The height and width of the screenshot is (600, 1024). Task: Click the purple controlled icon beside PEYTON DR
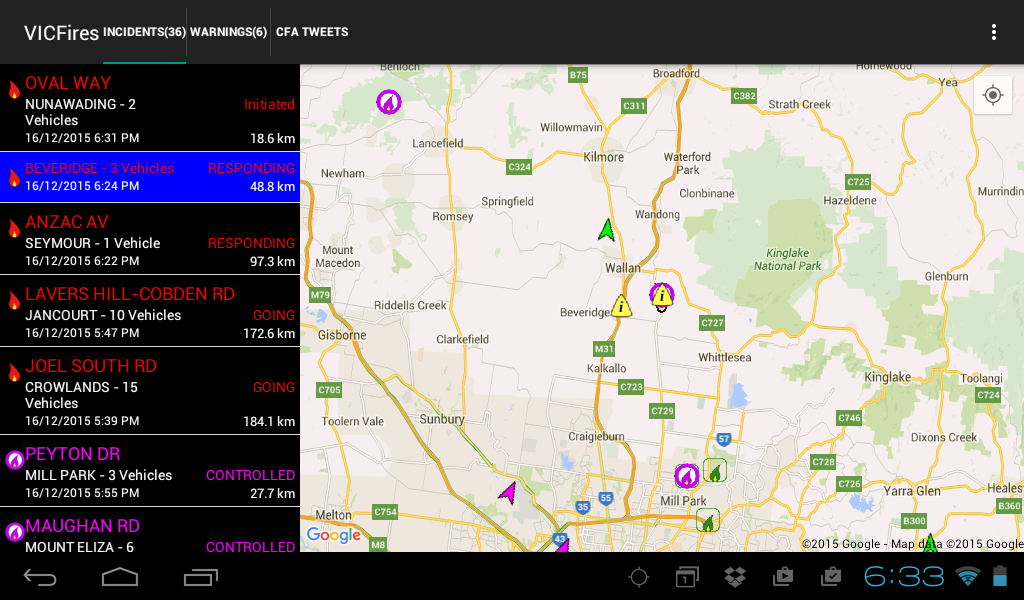coord(14,460)
